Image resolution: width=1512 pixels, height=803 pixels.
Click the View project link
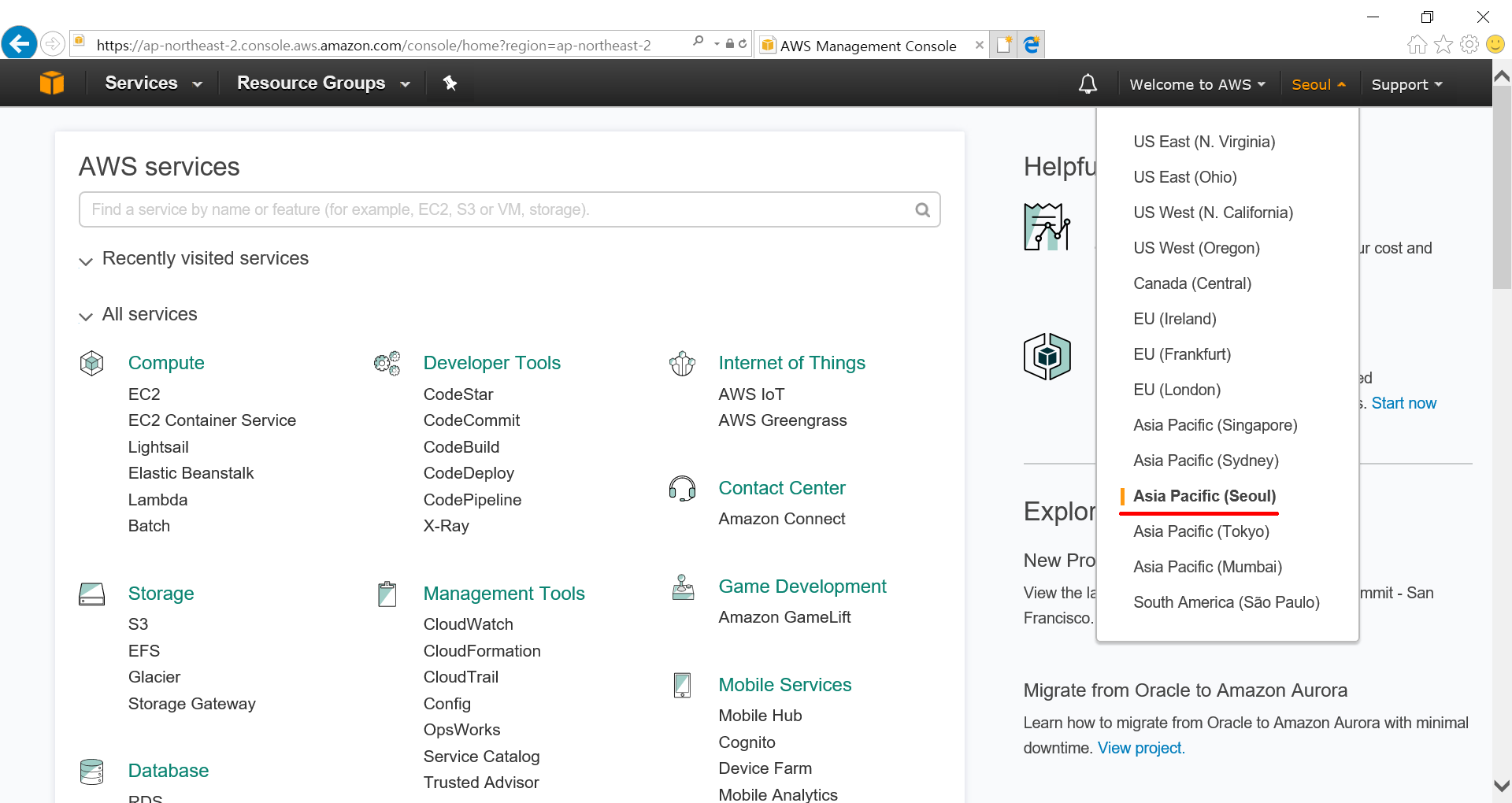1141,748
